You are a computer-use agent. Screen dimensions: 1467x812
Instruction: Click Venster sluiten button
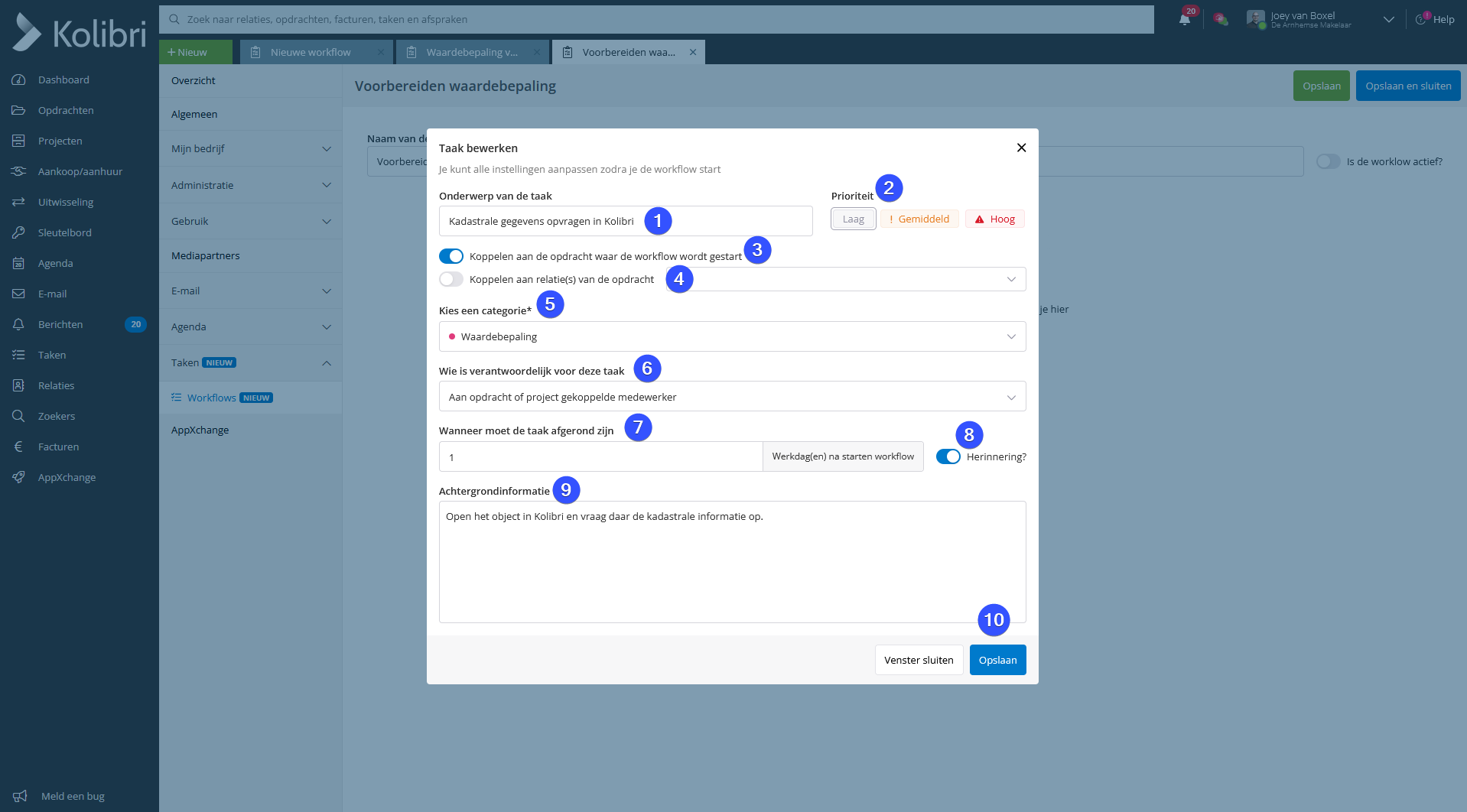click(x=919, y=660)
